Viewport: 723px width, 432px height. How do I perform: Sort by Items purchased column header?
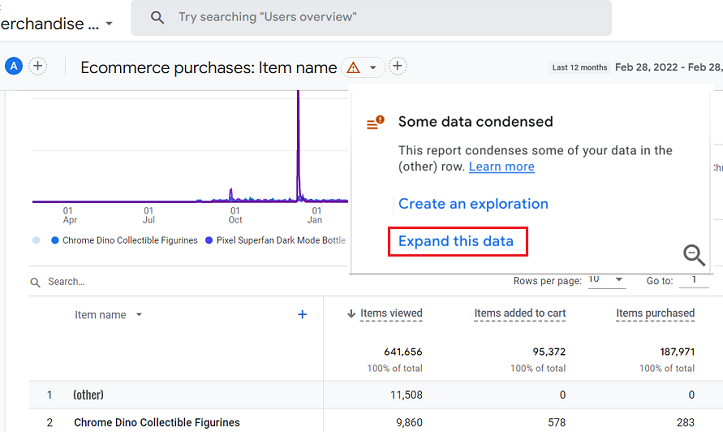click(655, 314)
